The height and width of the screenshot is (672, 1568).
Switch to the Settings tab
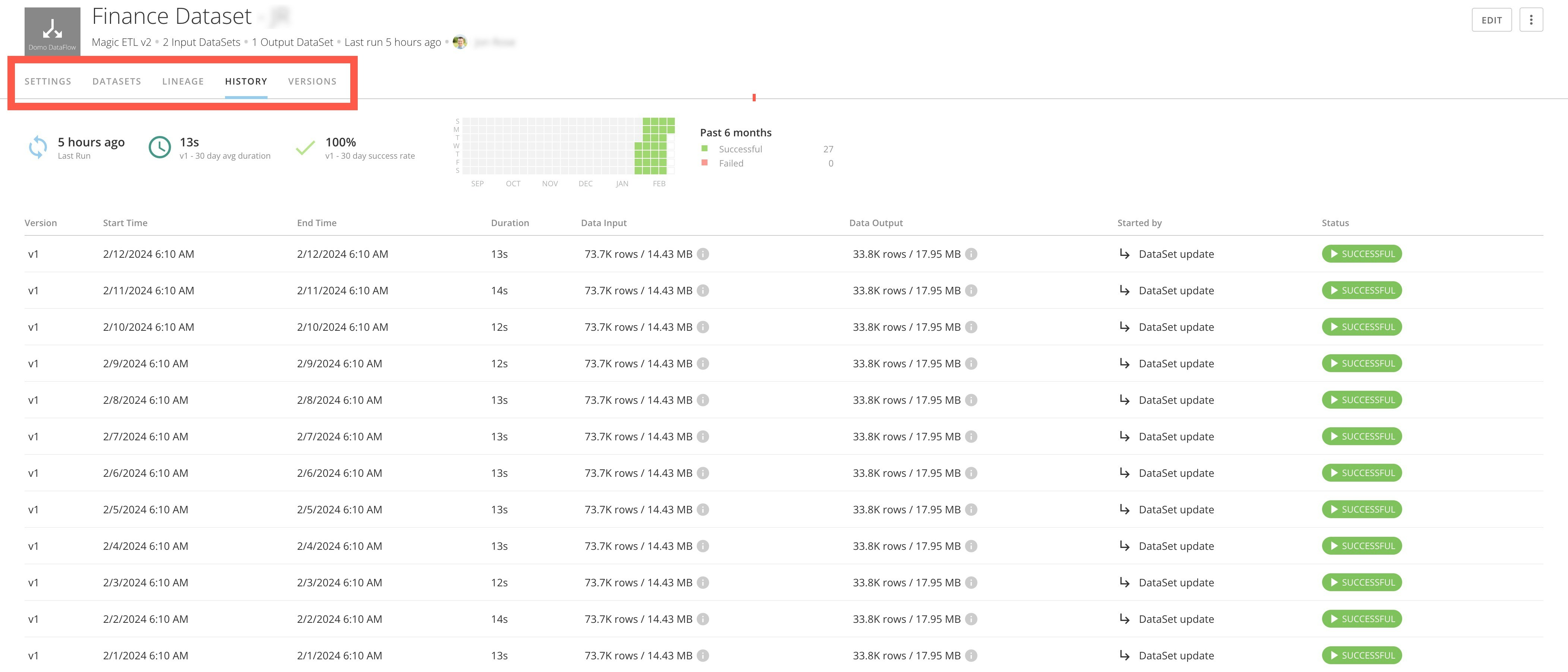[48, 82]
